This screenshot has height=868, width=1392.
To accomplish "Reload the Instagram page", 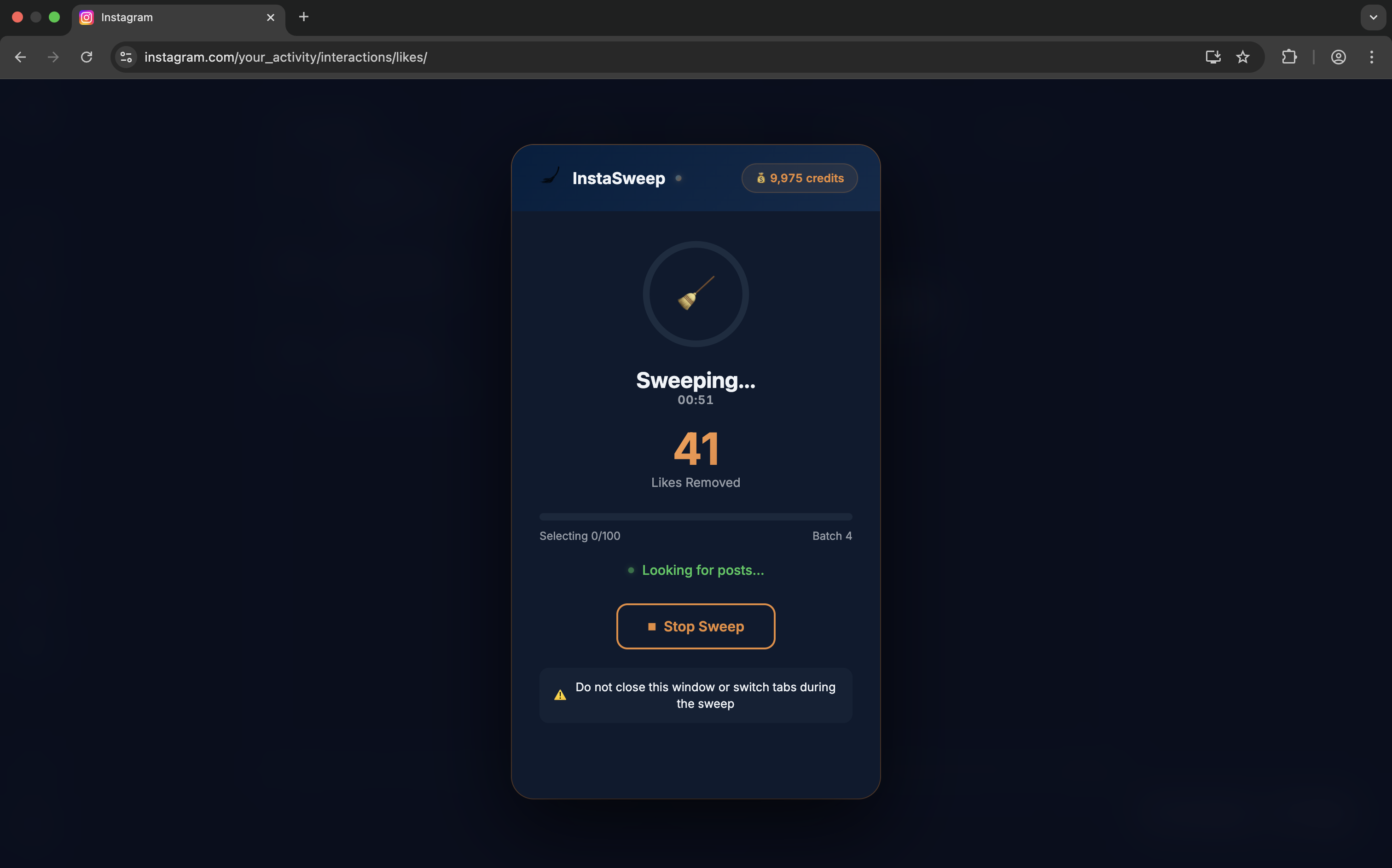I will coord(87,57).
